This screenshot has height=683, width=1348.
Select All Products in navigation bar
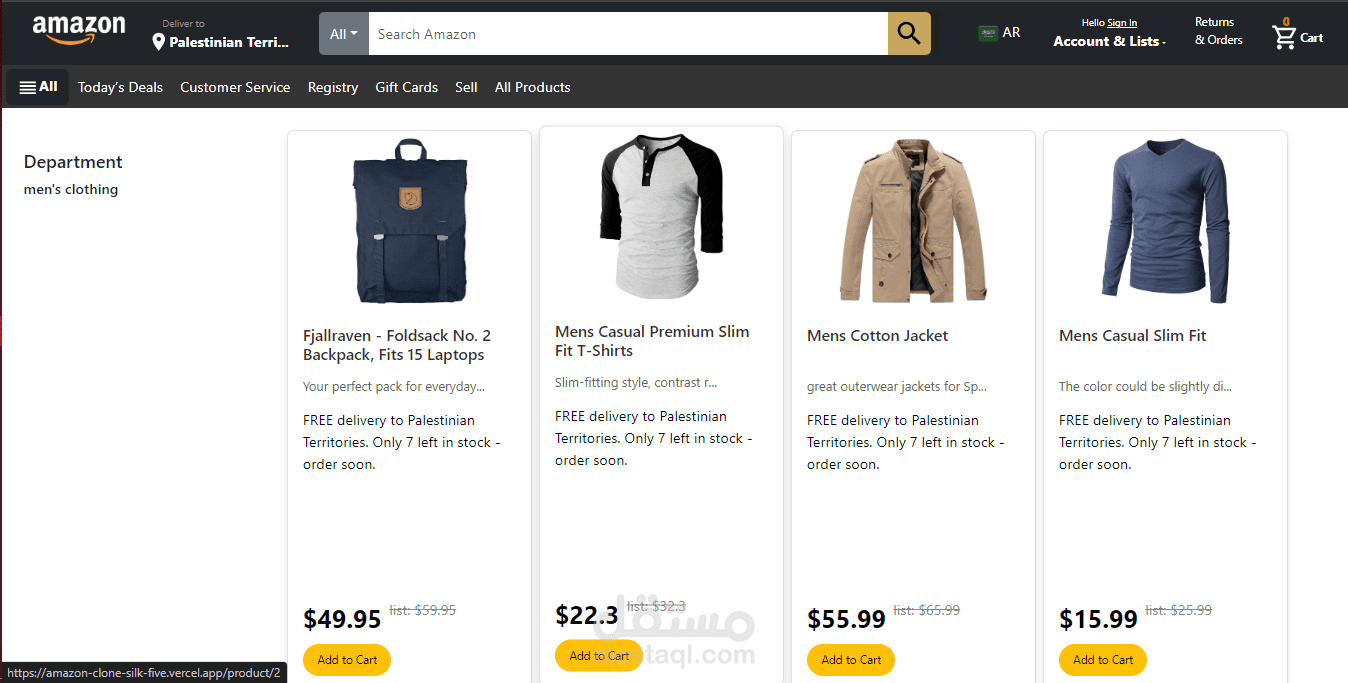(x=532, y=87)
